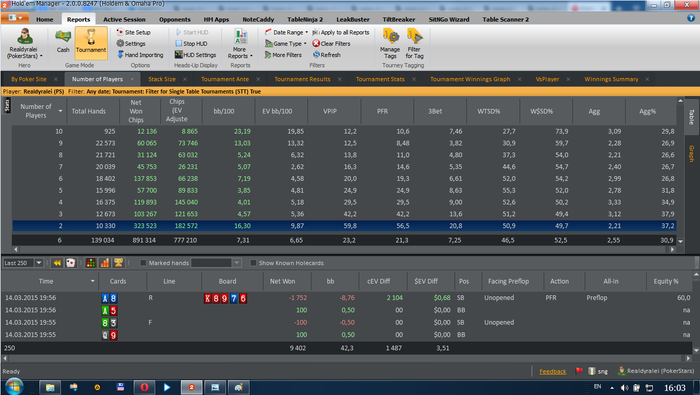Open Hand Importing
Screen dimensions: 700x395
coord(140,54)
